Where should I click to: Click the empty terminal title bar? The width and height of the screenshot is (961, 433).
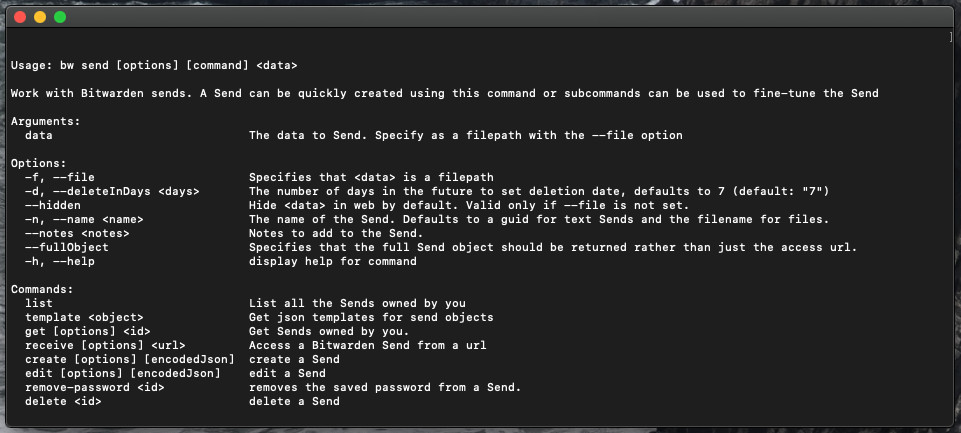[480, 17]
